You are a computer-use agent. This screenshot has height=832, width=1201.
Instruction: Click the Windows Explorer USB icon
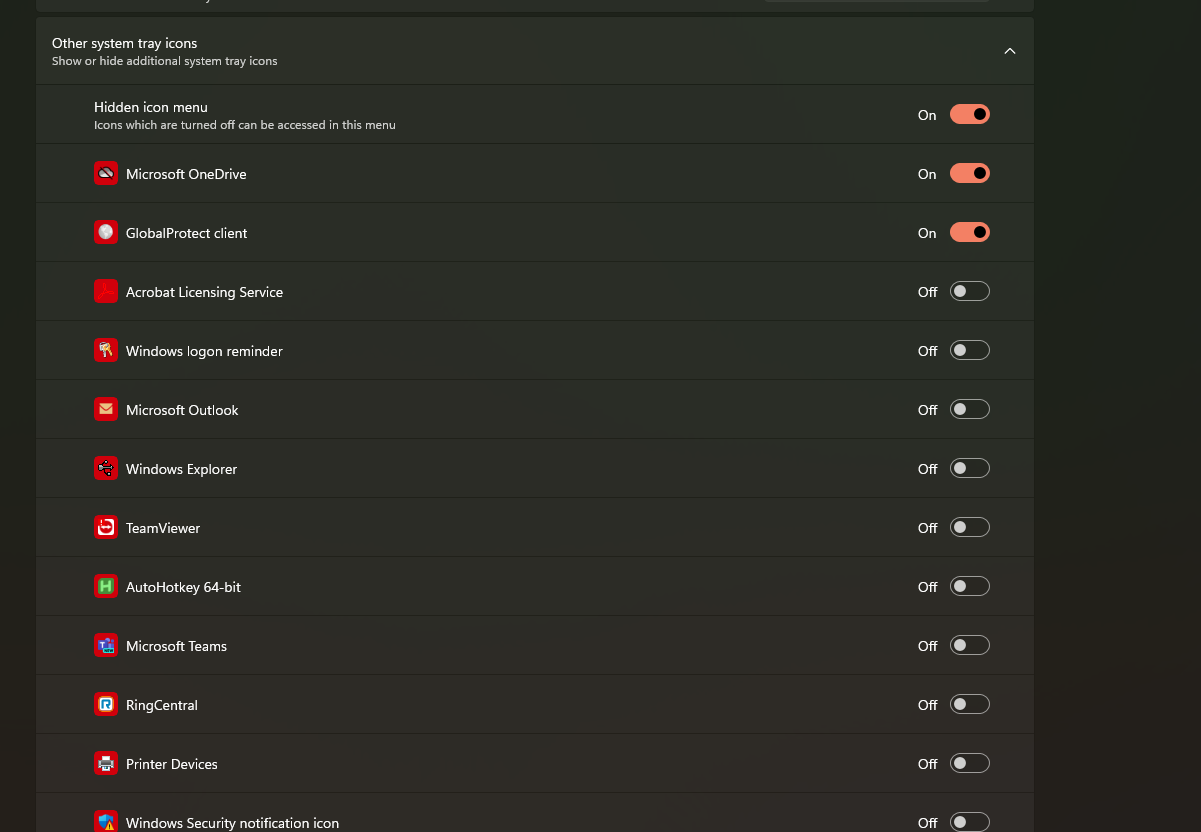pos(106,469)
